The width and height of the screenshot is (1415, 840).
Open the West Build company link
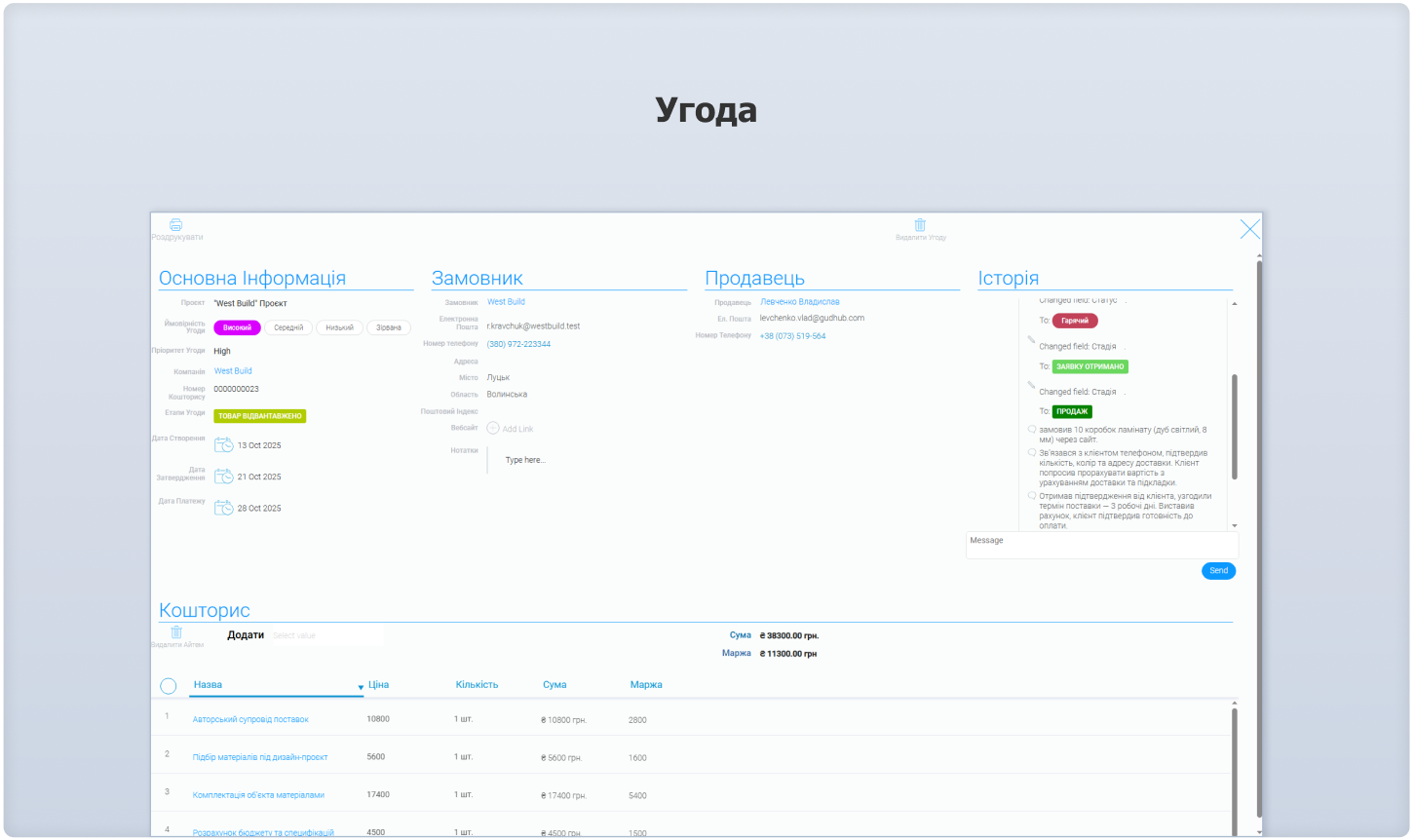(232, 370)
